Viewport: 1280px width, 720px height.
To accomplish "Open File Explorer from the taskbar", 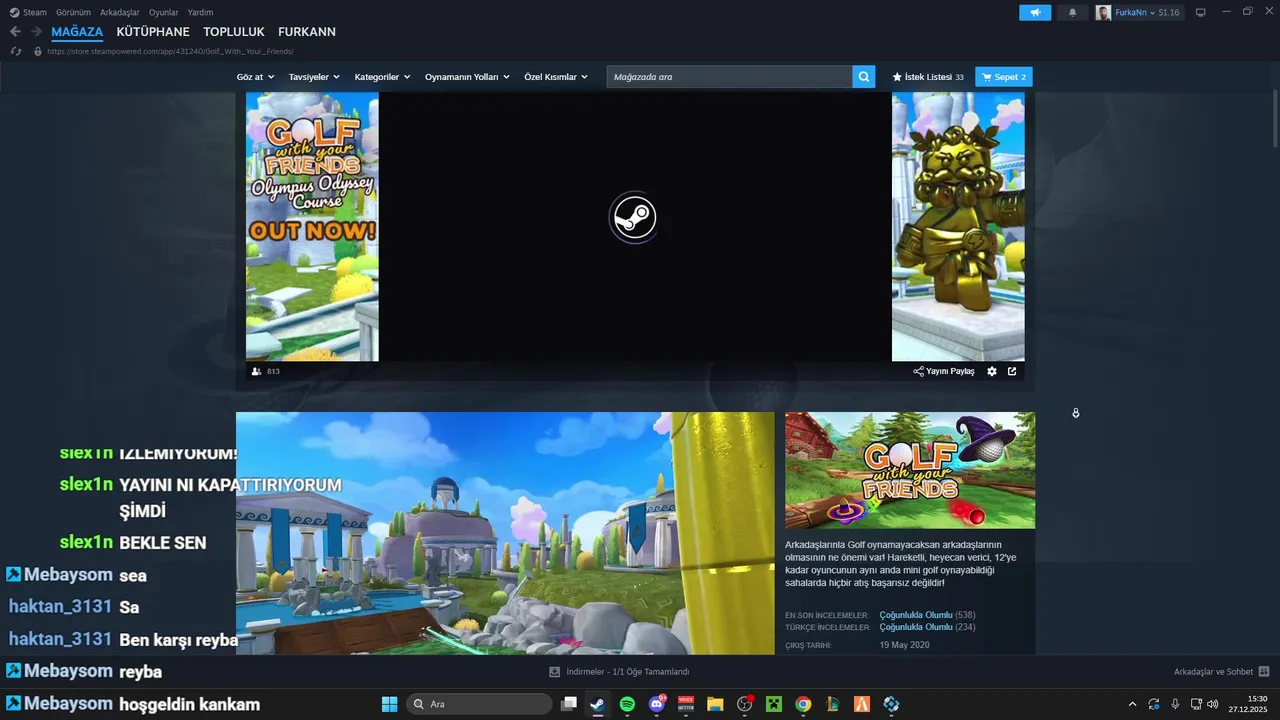I will [x=715, y=704].
